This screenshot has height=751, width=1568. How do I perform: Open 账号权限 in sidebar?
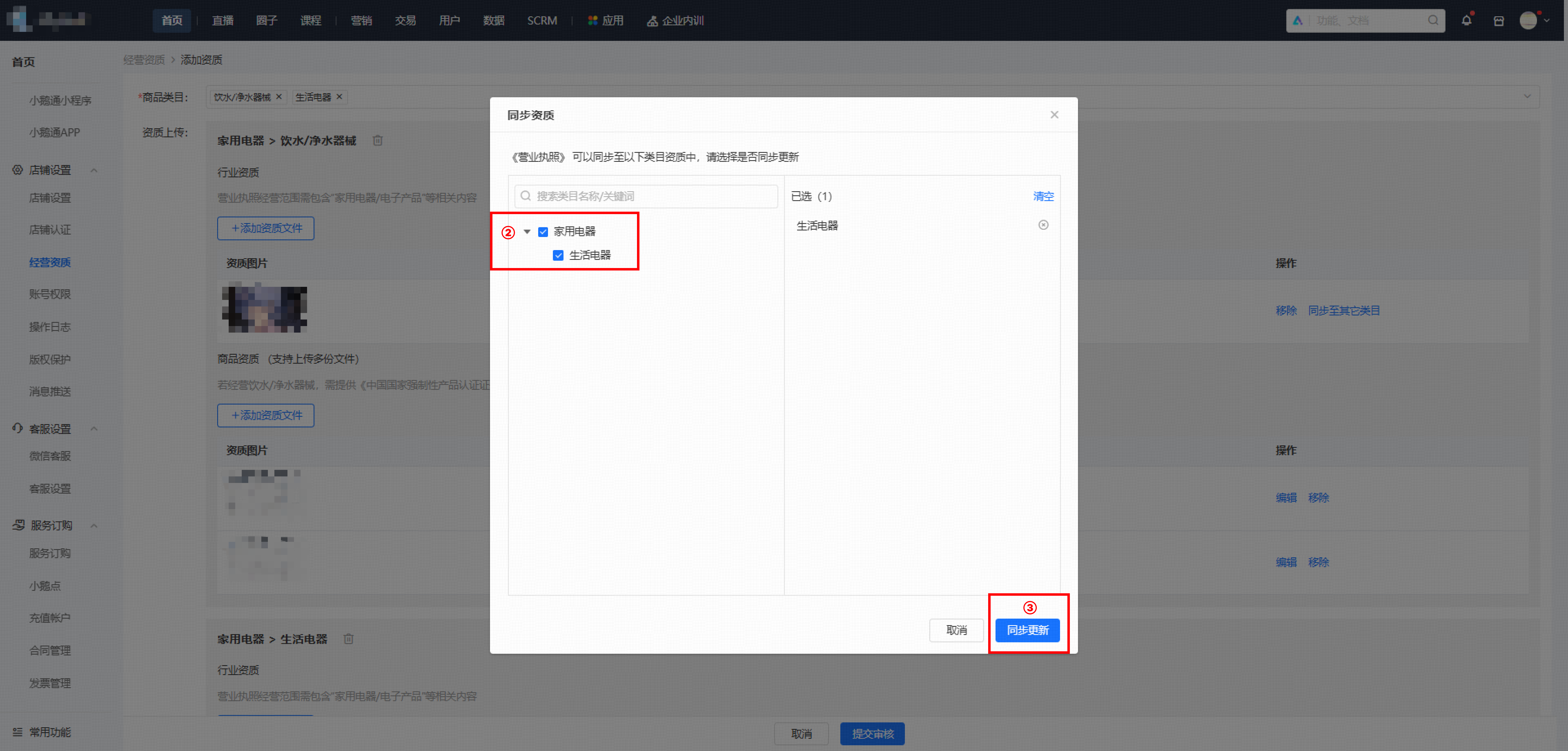click(x=50, y=294)
